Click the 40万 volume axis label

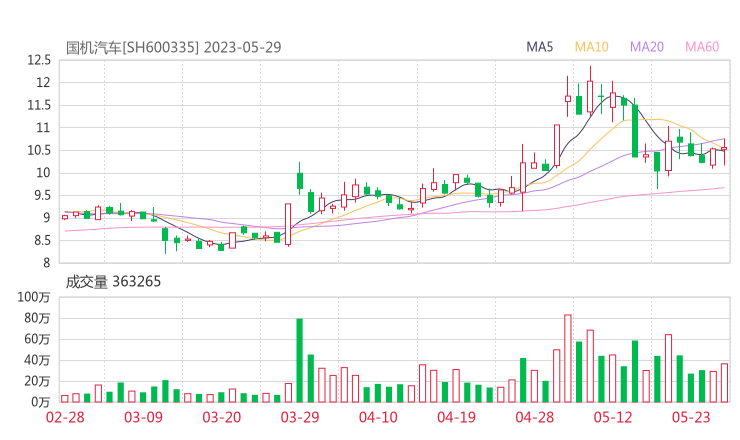point(37,360)
